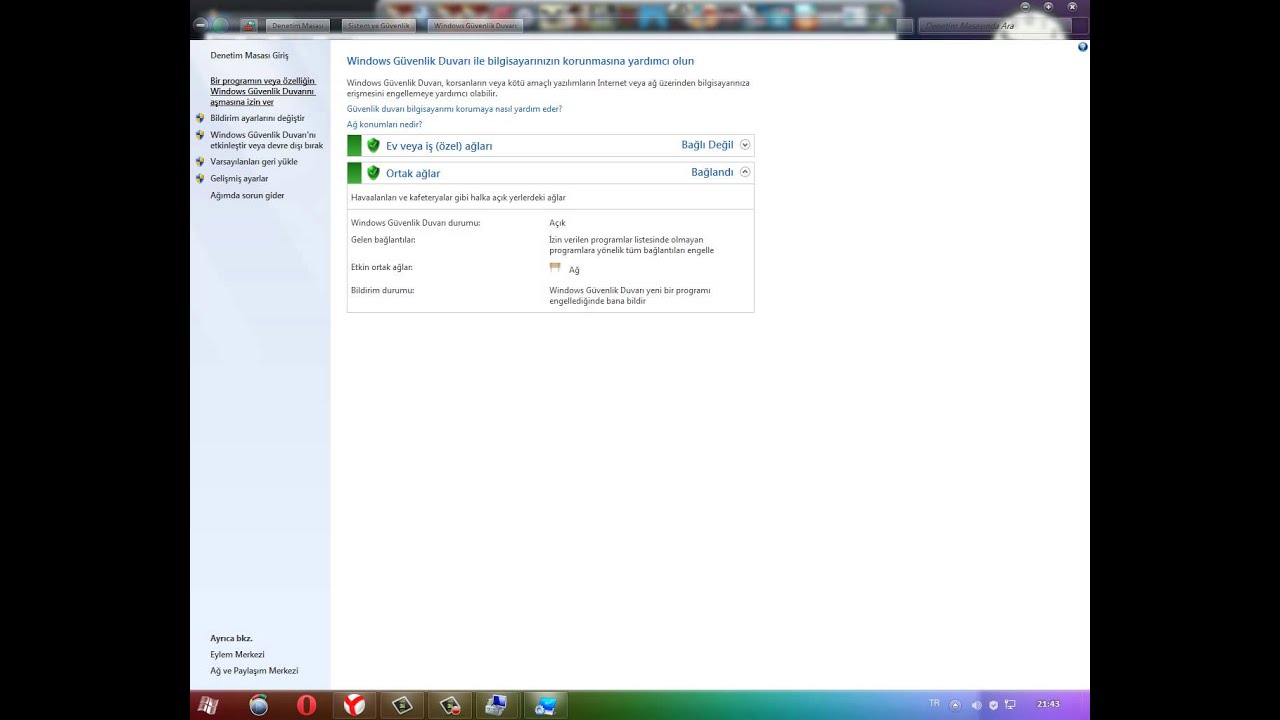Open Yandex browser from taskbar
1280x720 pixels.
(x=354, y=705)
